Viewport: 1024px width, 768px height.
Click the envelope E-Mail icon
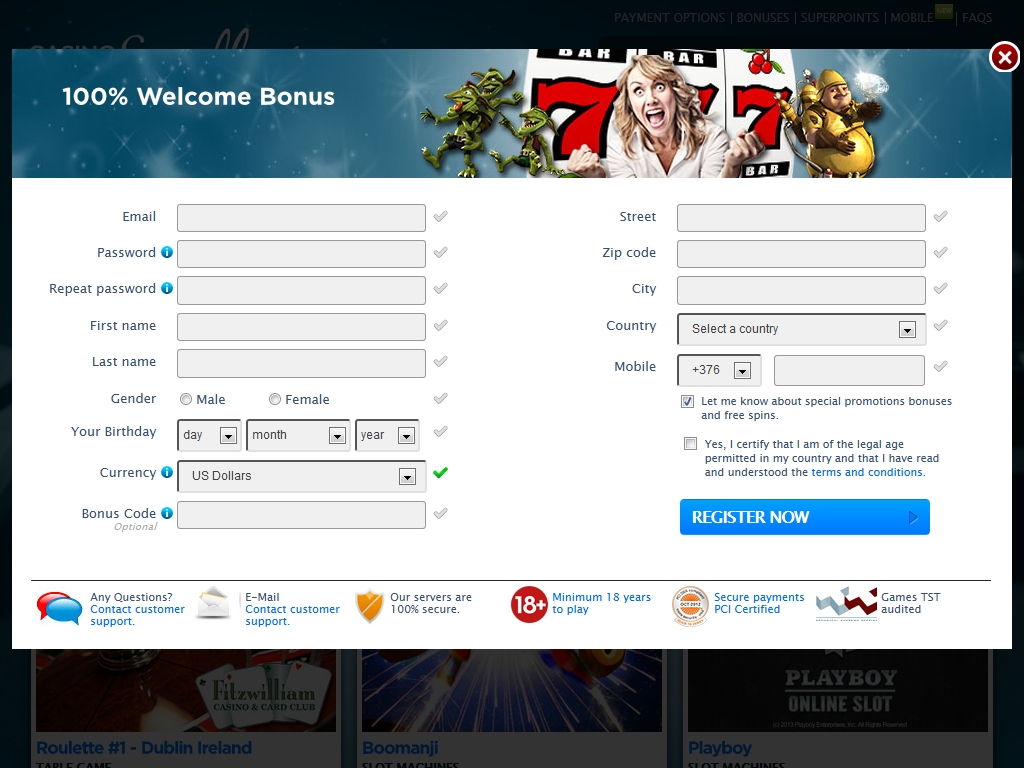[214, 604]
